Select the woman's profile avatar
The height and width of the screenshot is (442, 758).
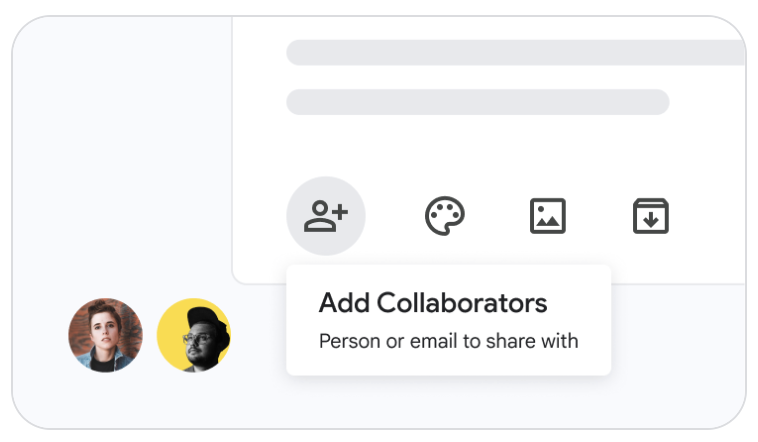(x=105, y=335)
